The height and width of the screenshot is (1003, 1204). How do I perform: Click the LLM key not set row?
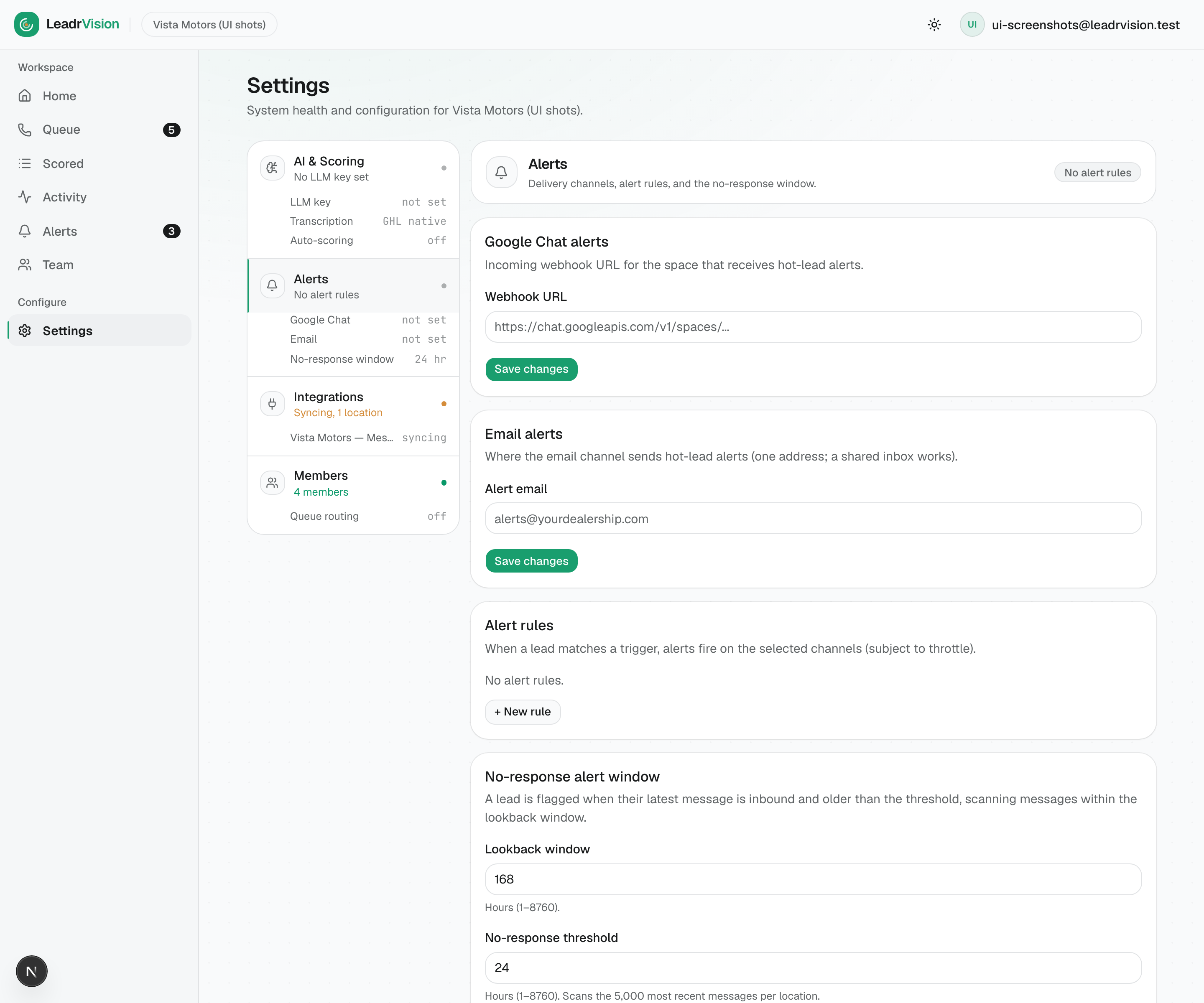click(x=367, y=202)
